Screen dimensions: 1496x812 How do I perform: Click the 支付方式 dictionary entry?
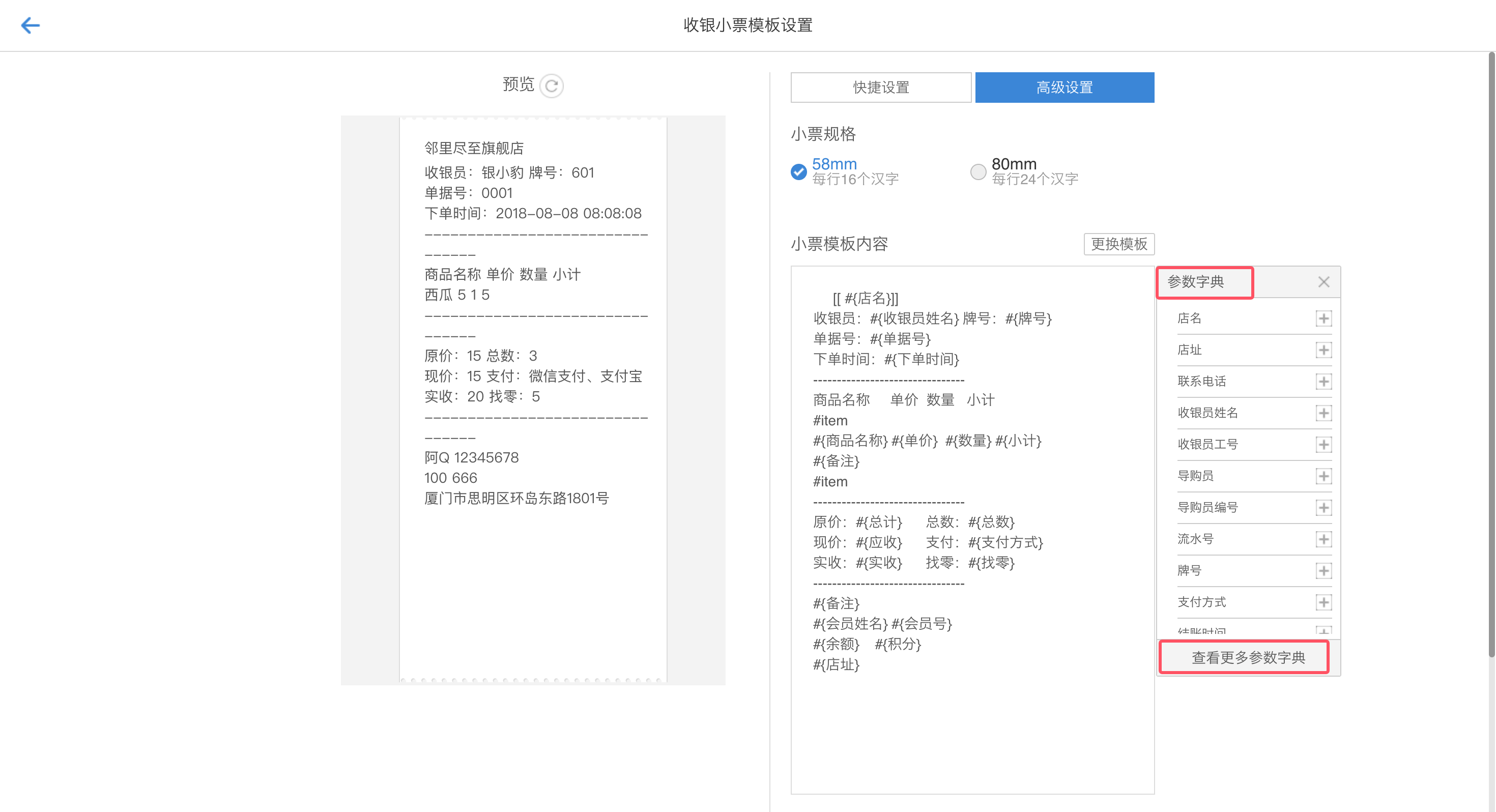point(1201,602)
